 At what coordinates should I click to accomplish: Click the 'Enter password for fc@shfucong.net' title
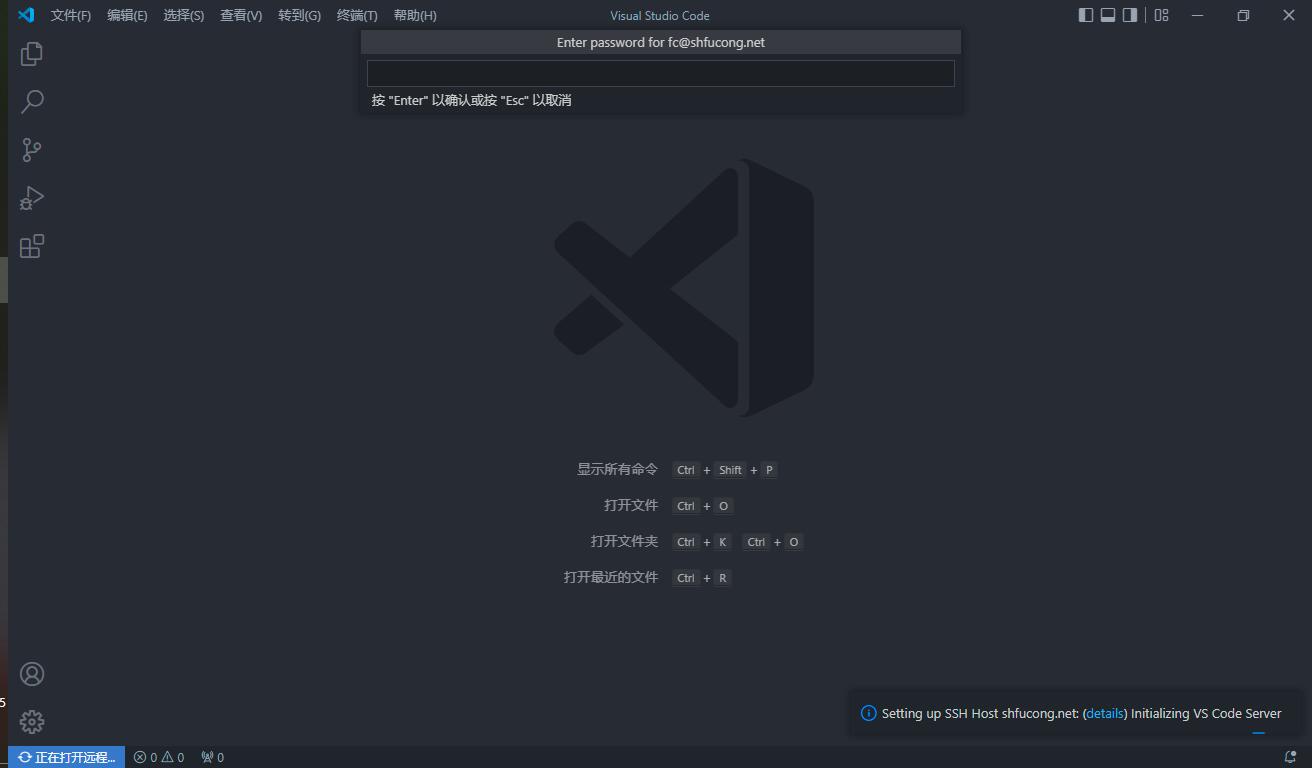pos(661,42)
